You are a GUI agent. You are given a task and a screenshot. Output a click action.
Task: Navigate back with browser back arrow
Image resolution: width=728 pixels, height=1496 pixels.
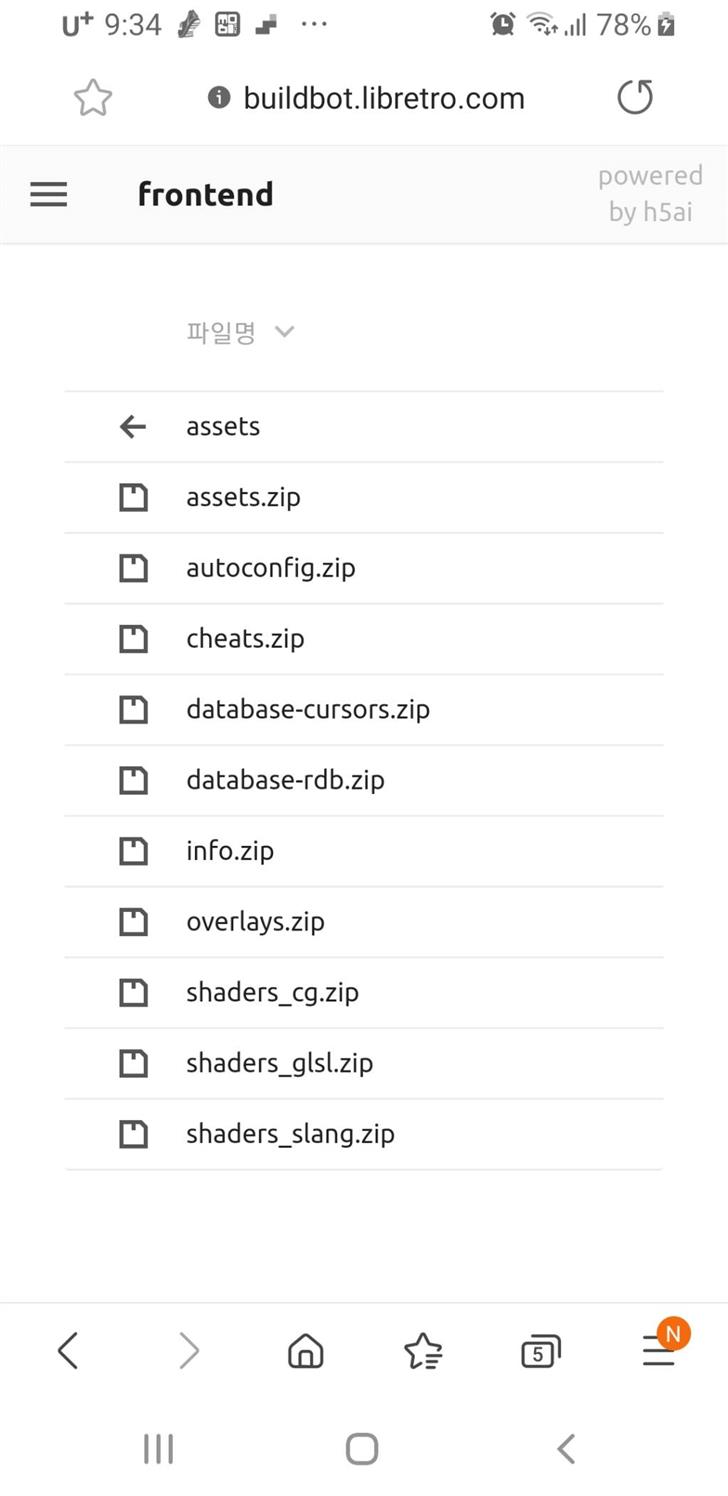click(67, 1352)
